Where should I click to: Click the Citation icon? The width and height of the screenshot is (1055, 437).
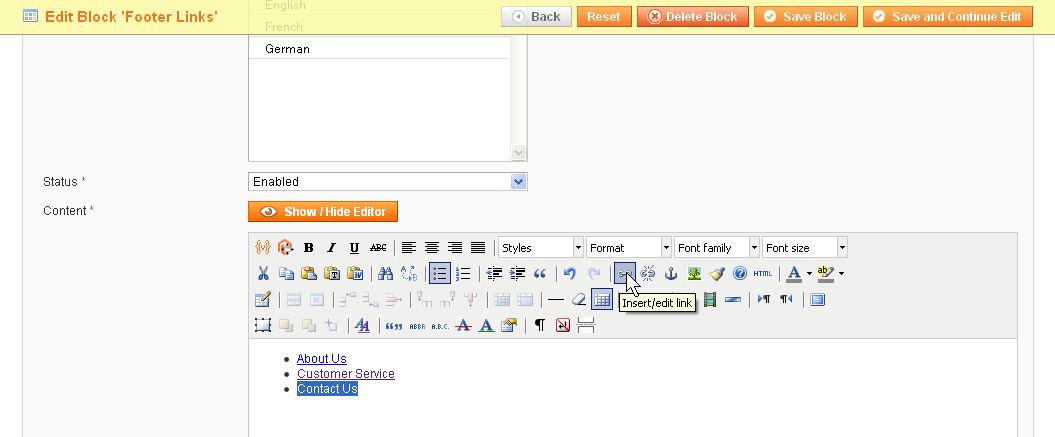click(394, 325)
